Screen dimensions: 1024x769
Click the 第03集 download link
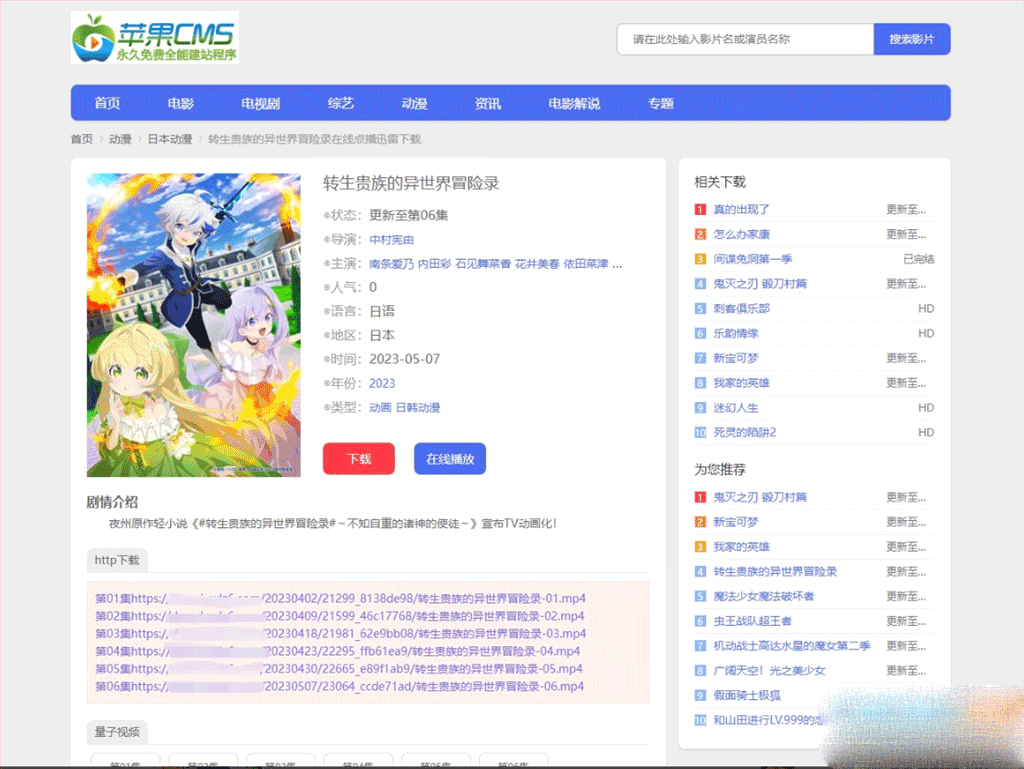point(340,634)
